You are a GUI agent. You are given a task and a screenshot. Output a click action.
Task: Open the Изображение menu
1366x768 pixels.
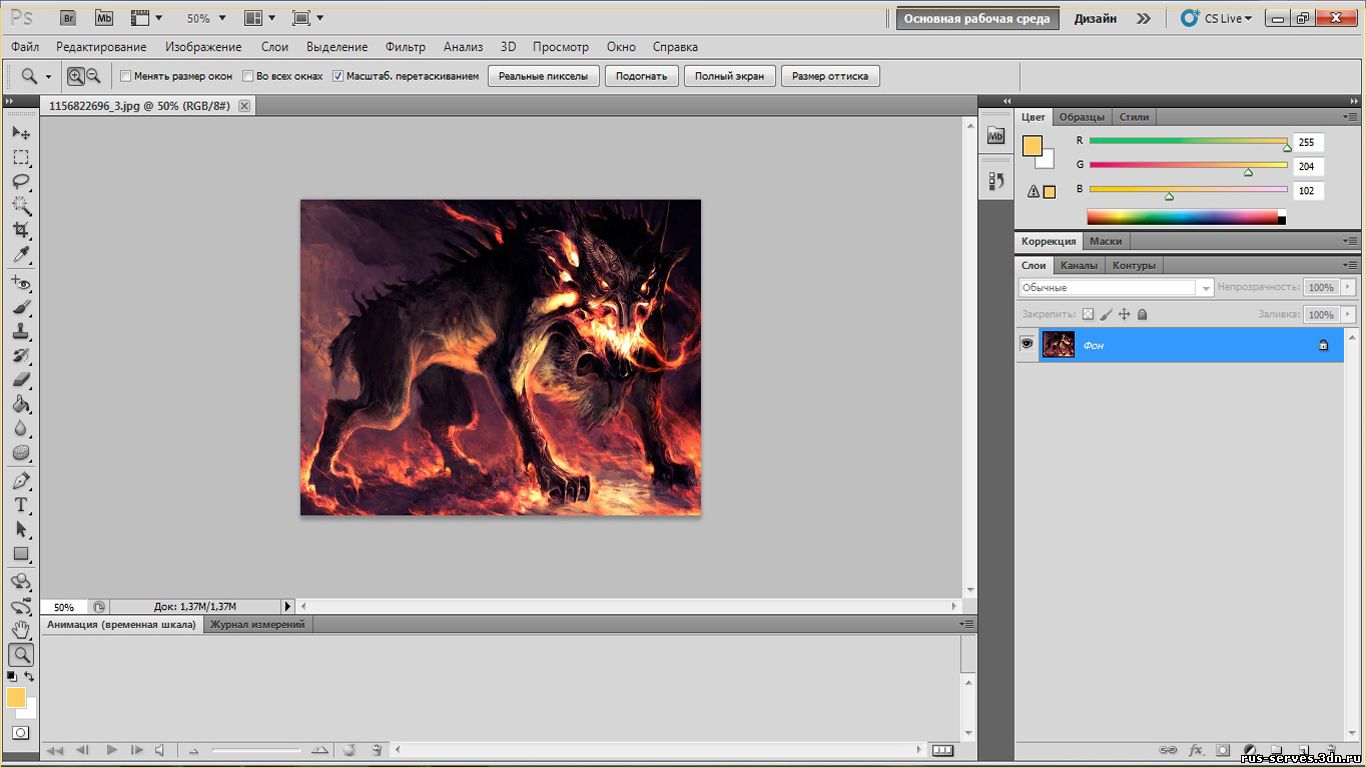(x=203, y=47)
